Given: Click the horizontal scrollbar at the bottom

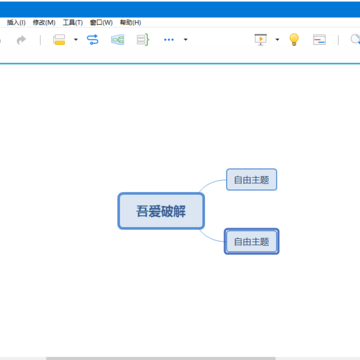Looking at the screenshot, I should pyautogui.click(x=161, y=358).
